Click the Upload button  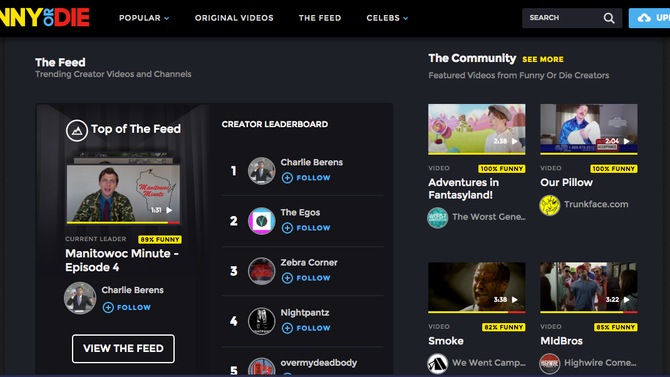tap(649, 18)
